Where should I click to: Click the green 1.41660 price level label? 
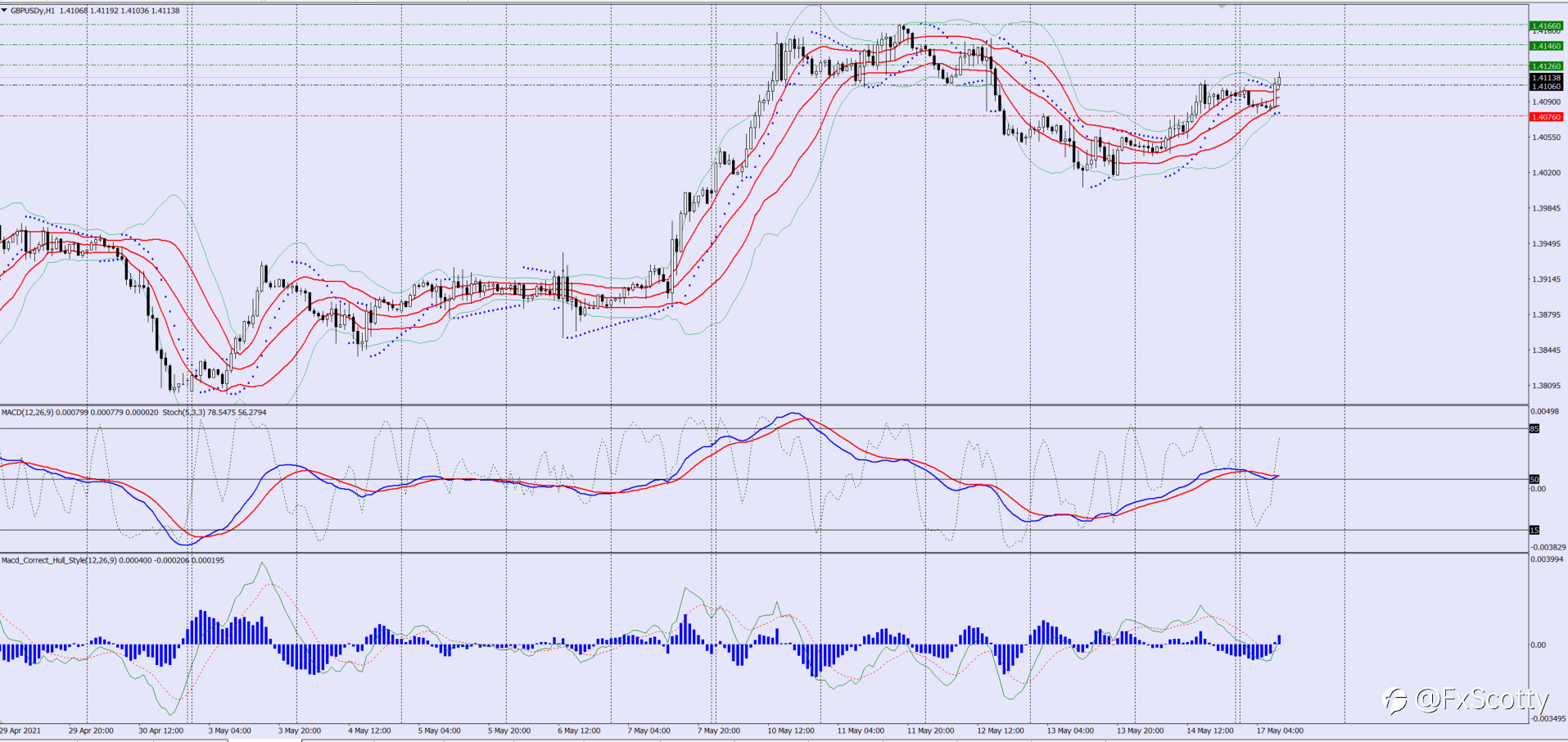(x=1547, y=26)
